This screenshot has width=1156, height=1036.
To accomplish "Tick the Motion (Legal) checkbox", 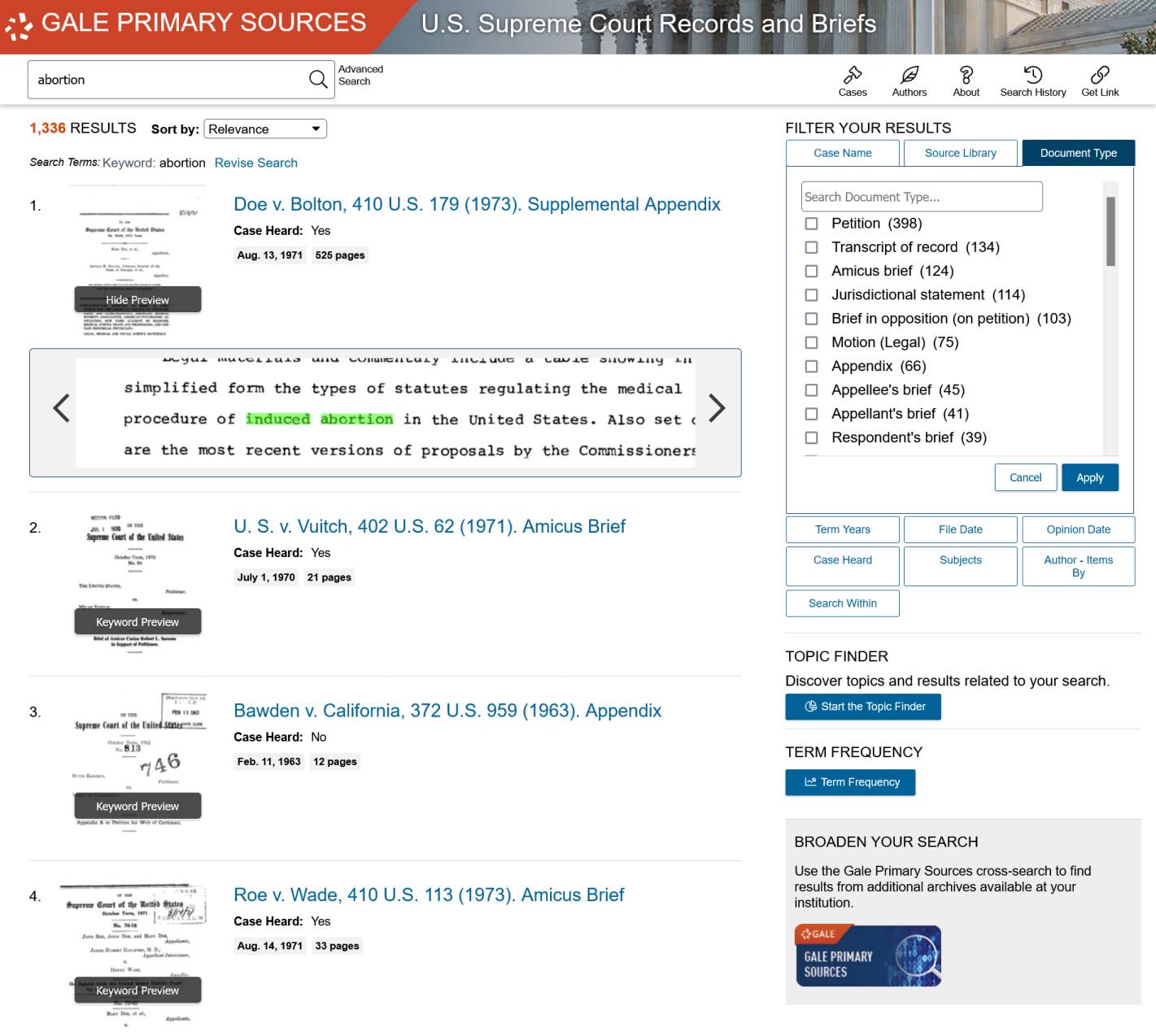I will coord(811,342).
